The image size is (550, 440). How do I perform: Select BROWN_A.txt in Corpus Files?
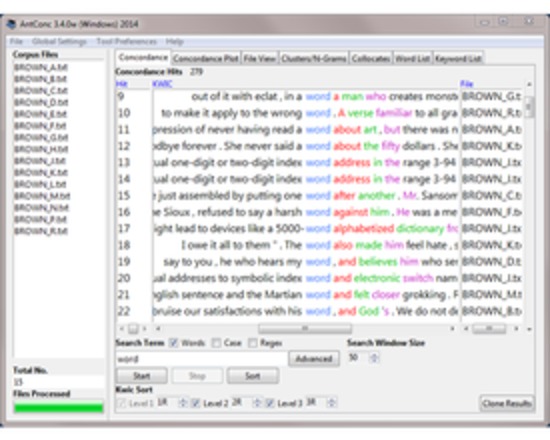click(41, 67)
